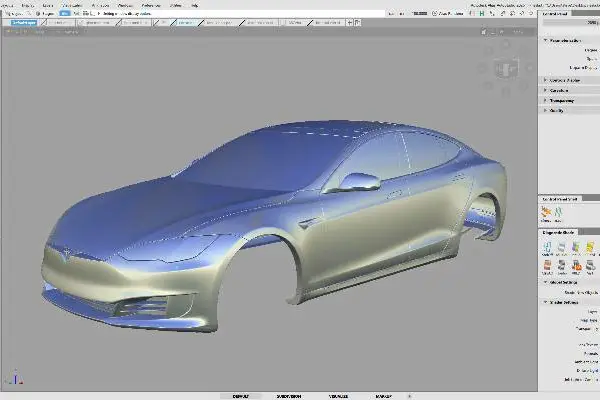Click the camera icon in viewport title bar
Screen dimensions: 600x400
[484, 32]
